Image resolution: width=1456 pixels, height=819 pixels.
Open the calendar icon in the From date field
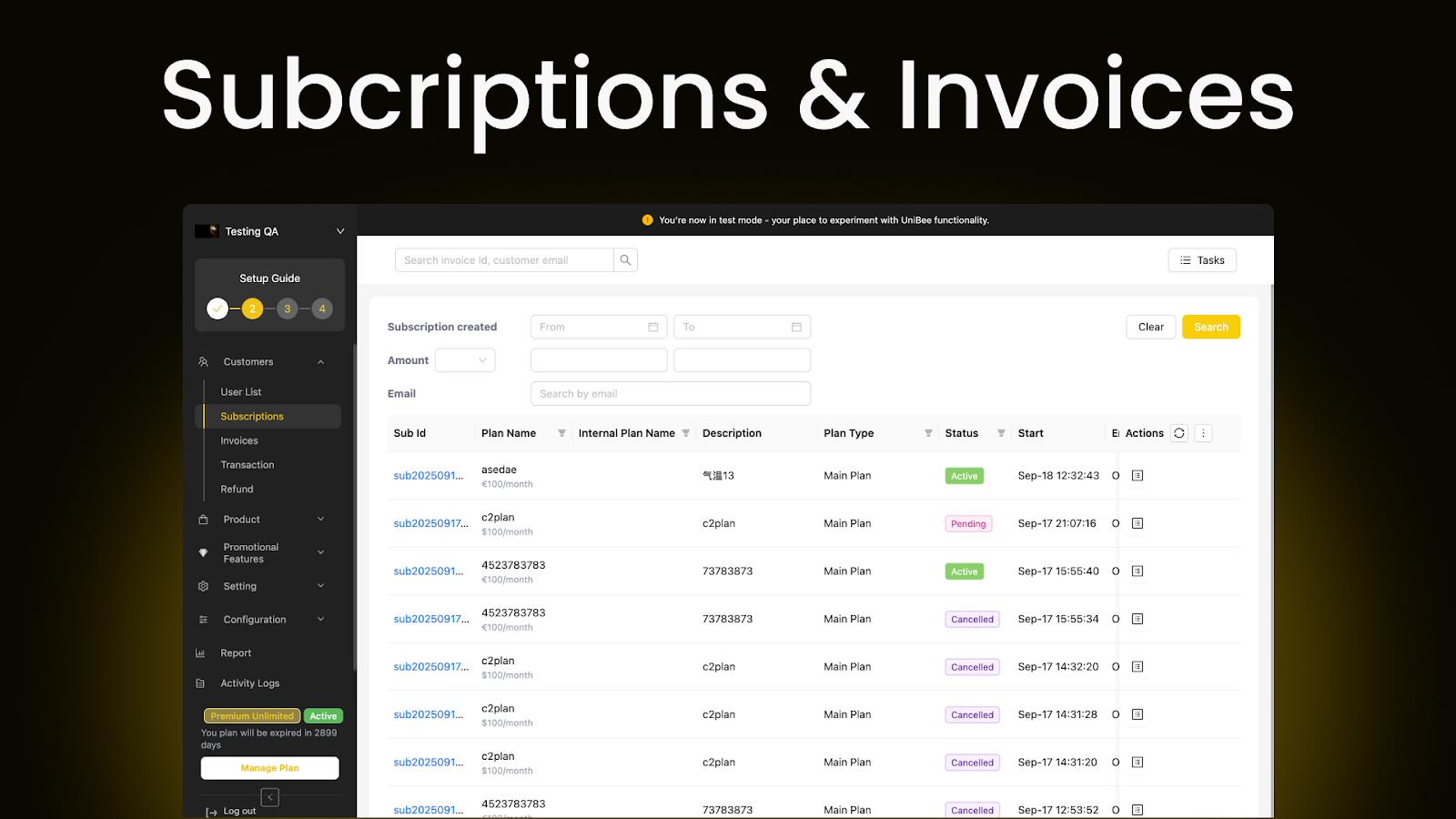coord(652,326)
